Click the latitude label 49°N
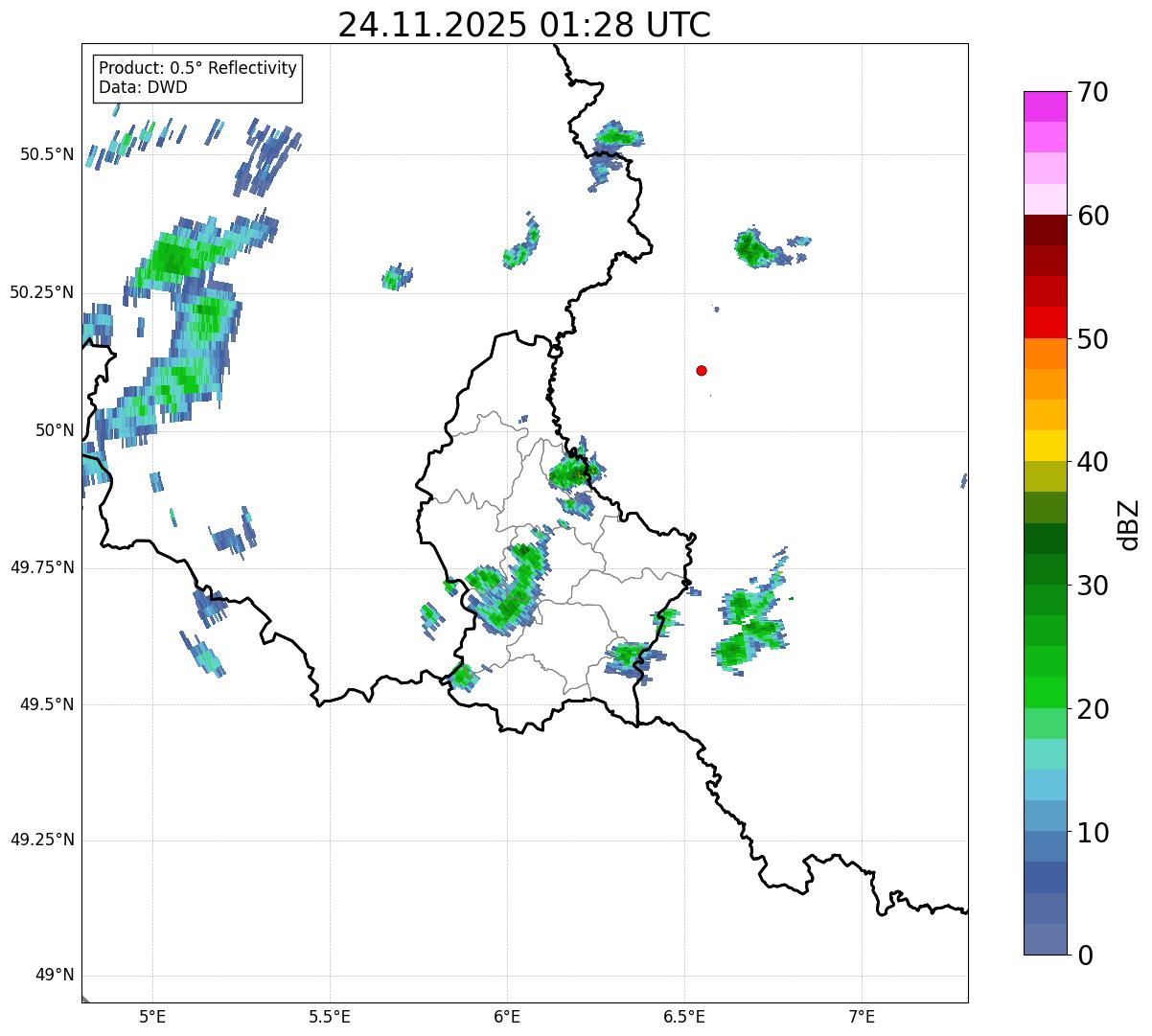This screenshot has height=1036, width=1152. (56, 976)
